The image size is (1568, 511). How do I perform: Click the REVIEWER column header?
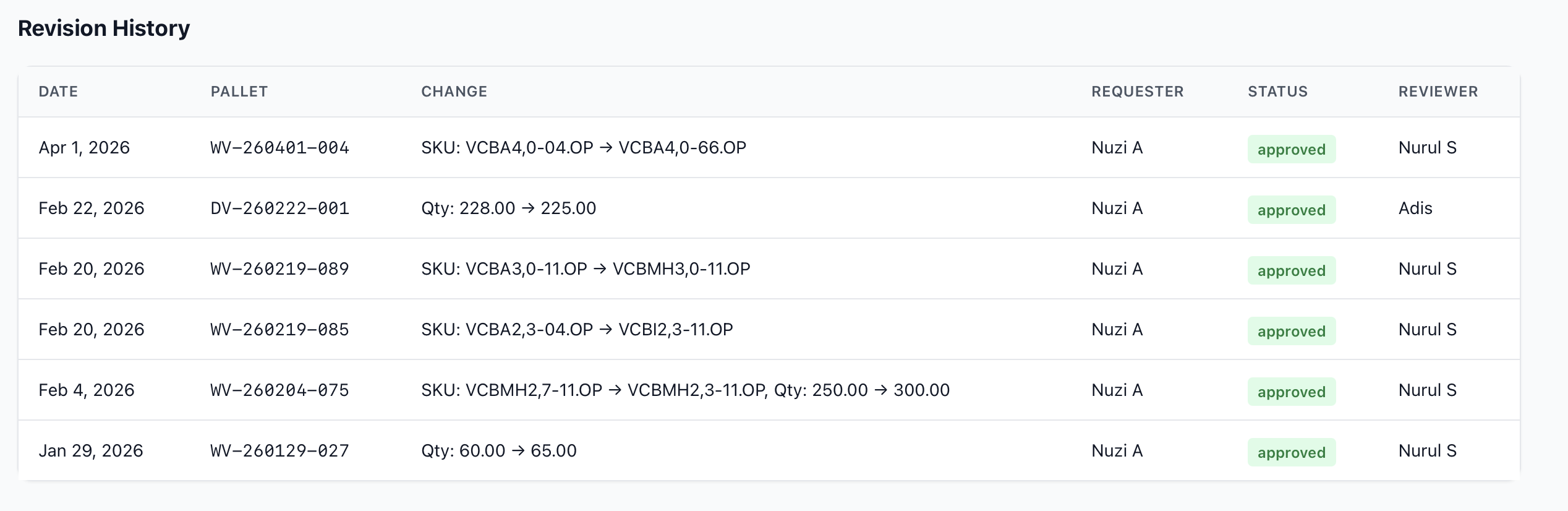[x=1438, y=92]
